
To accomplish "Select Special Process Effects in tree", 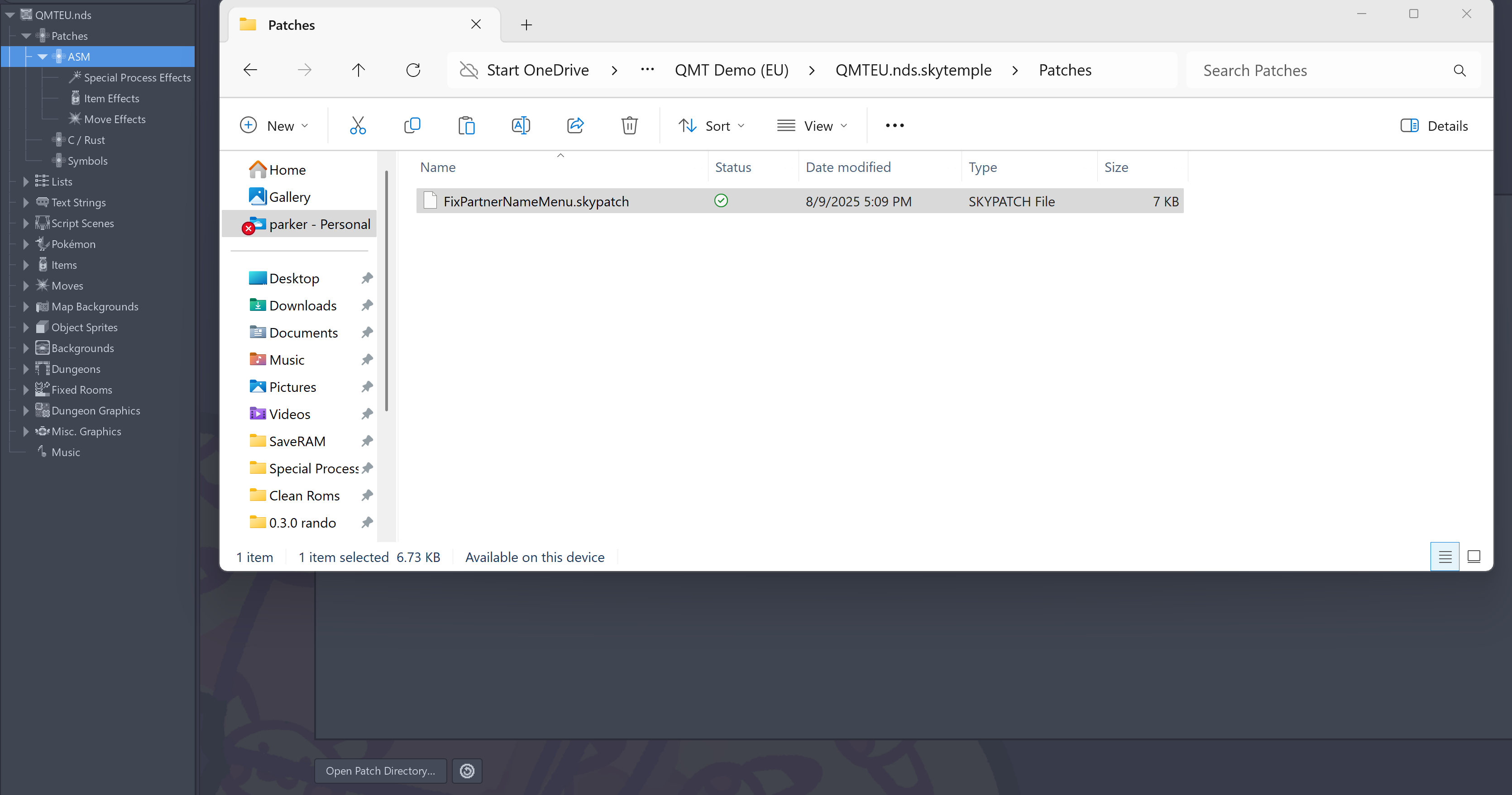I will pos(137,77).
